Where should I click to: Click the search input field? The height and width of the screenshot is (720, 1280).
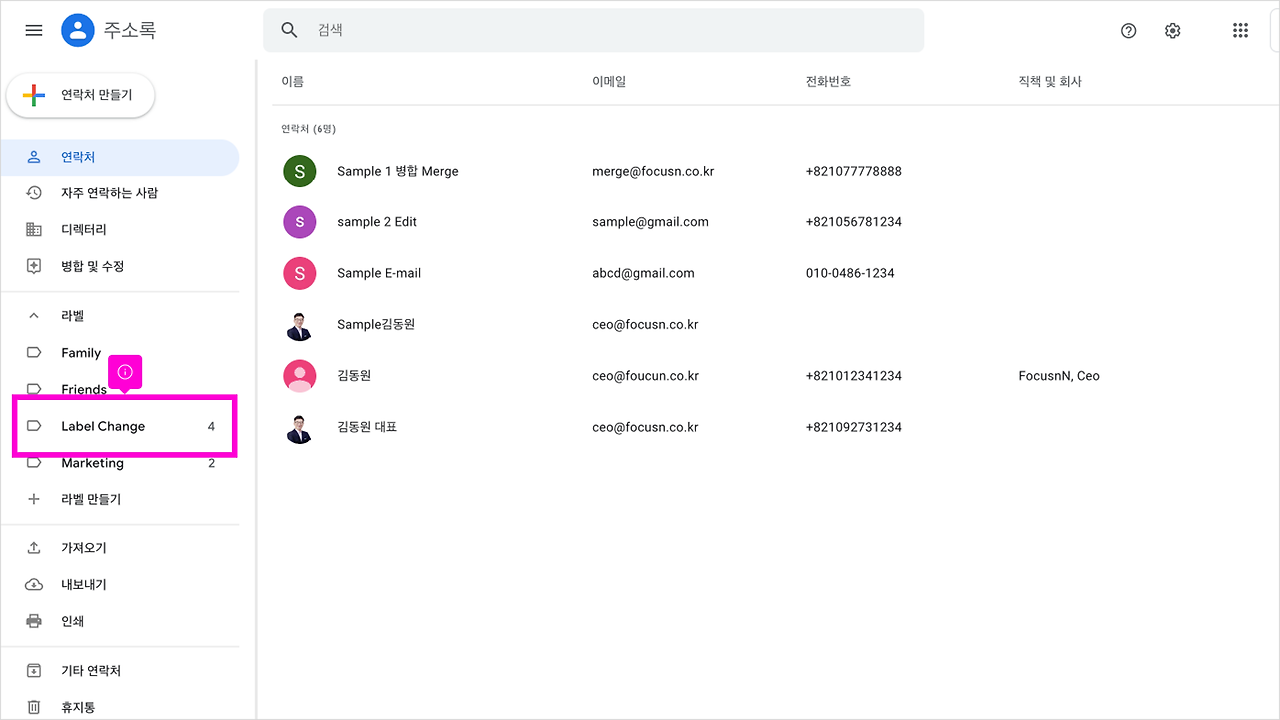pos(595,30)
